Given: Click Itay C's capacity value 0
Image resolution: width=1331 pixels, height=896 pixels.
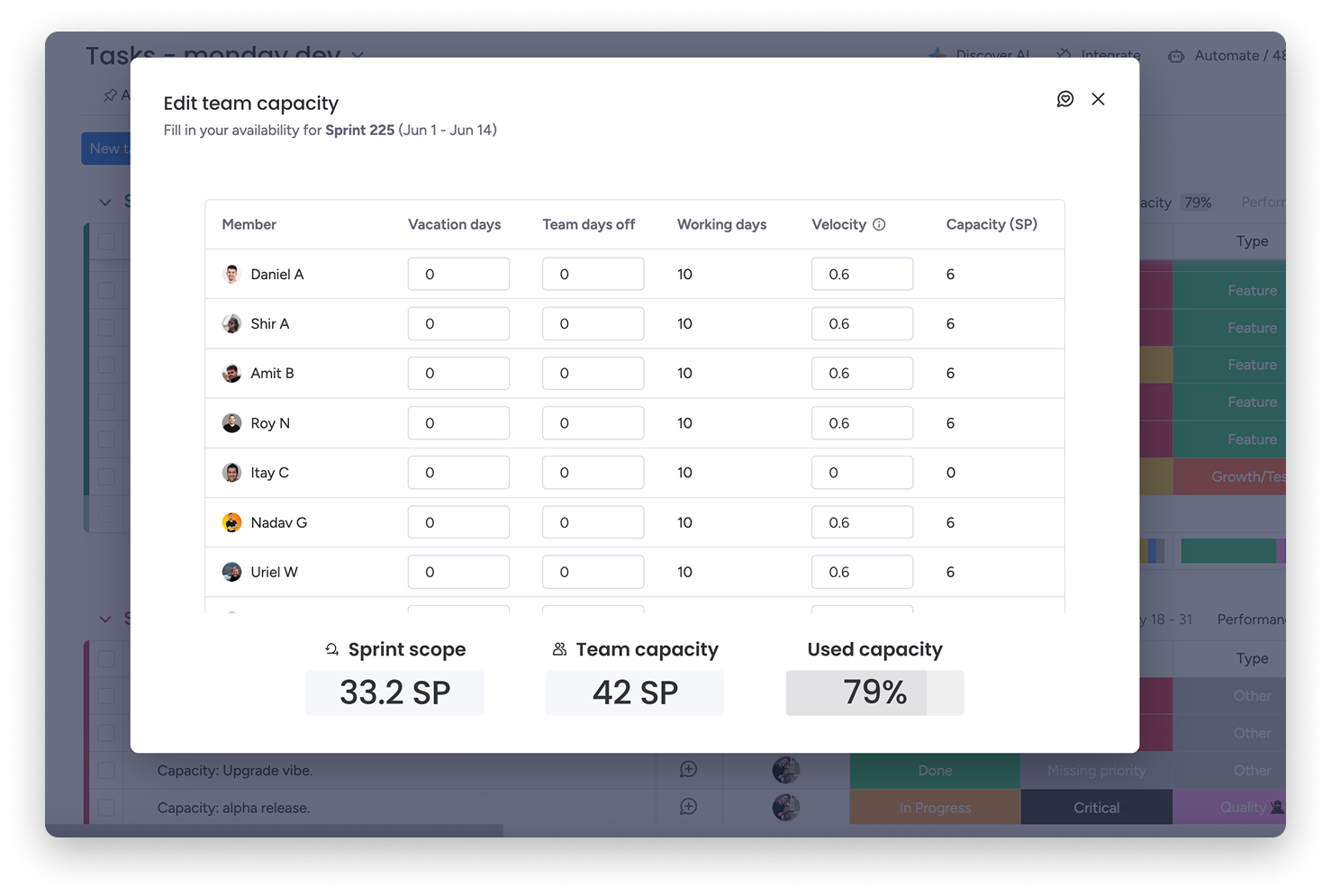Looking at the screenshot, I should [951, 473].
